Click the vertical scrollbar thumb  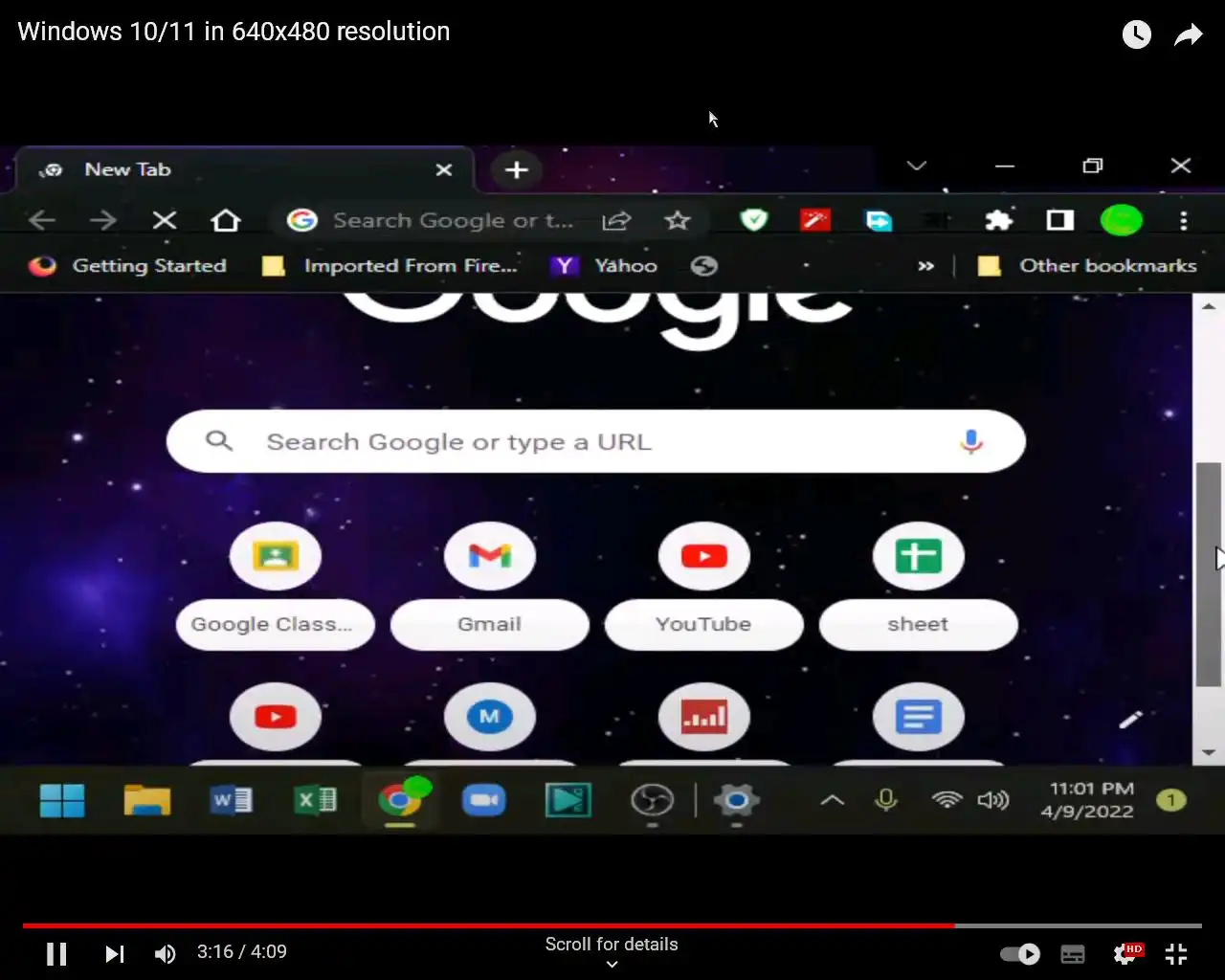1209,574
